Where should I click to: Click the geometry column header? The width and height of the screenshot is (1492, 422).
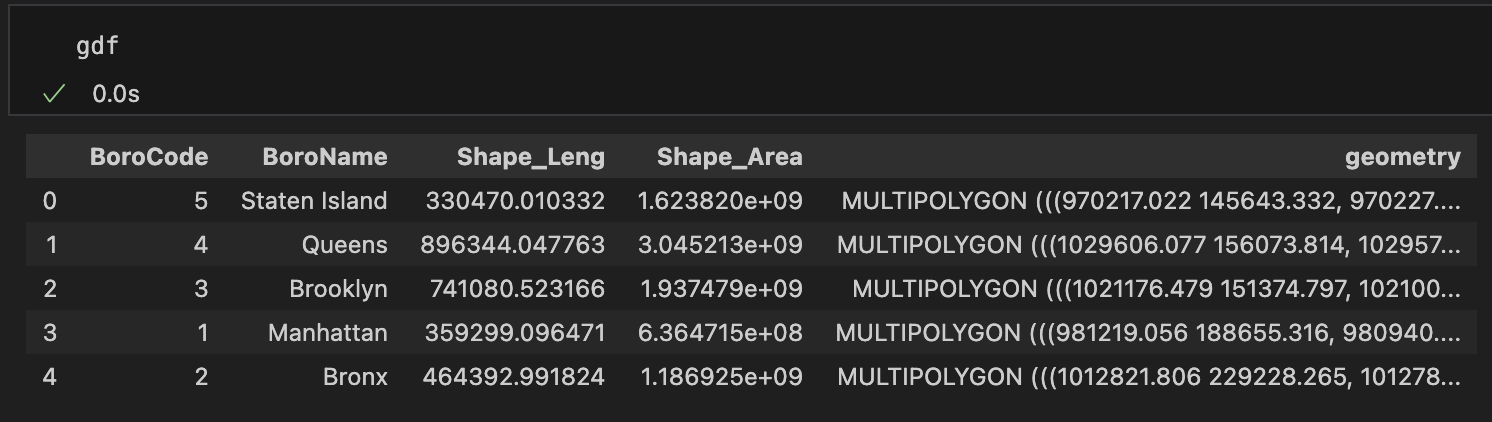click(x=1402, y=157)
